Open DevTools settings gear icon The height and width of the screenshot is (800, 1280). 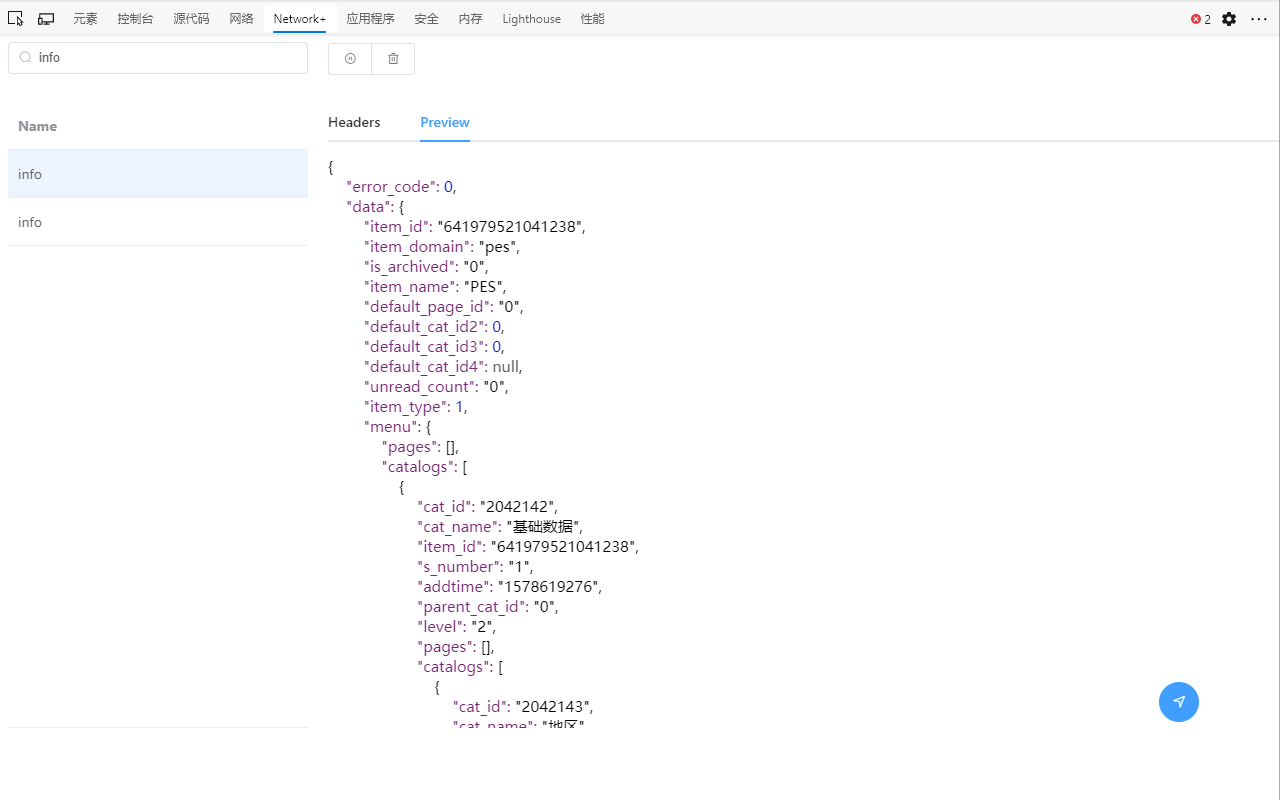[x=1229, y=19]
